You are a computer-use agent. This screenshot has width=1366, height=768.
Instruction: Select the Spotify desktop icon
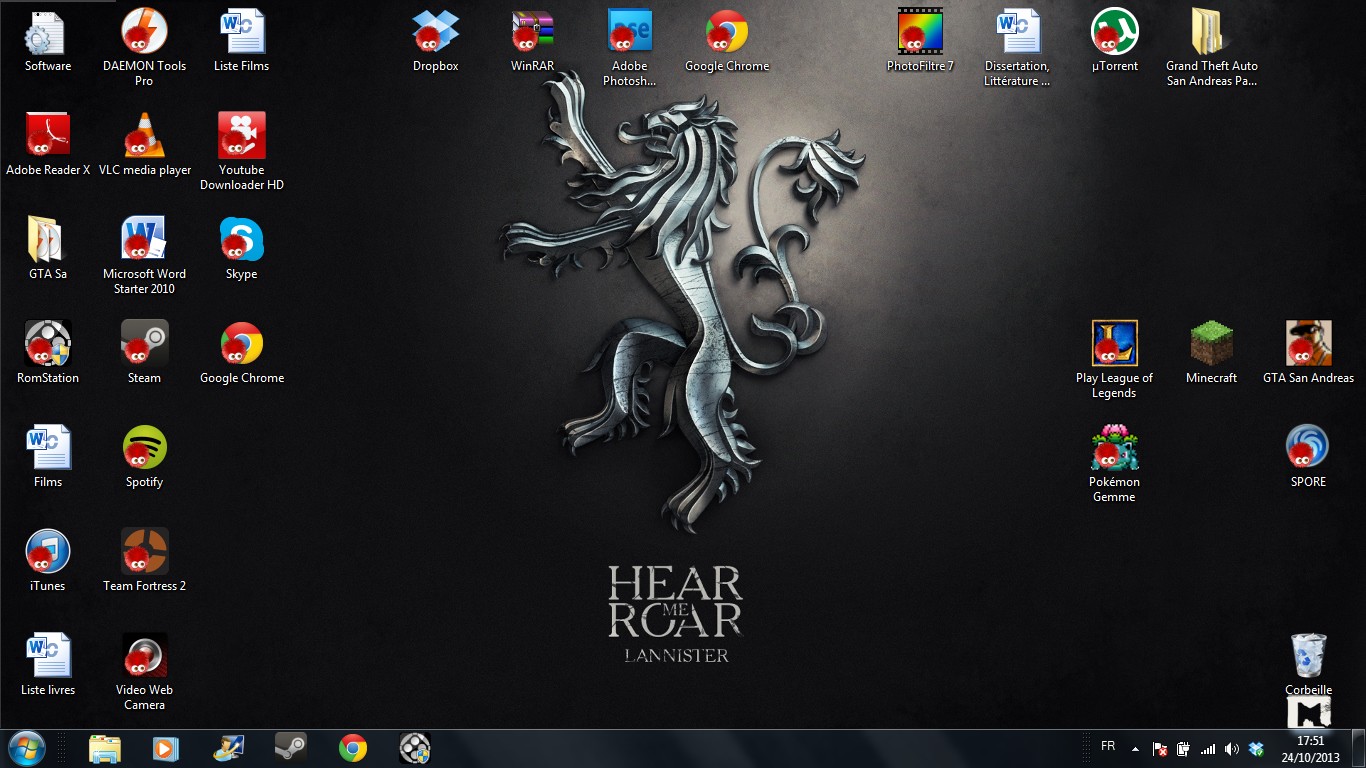pos(144,449)
